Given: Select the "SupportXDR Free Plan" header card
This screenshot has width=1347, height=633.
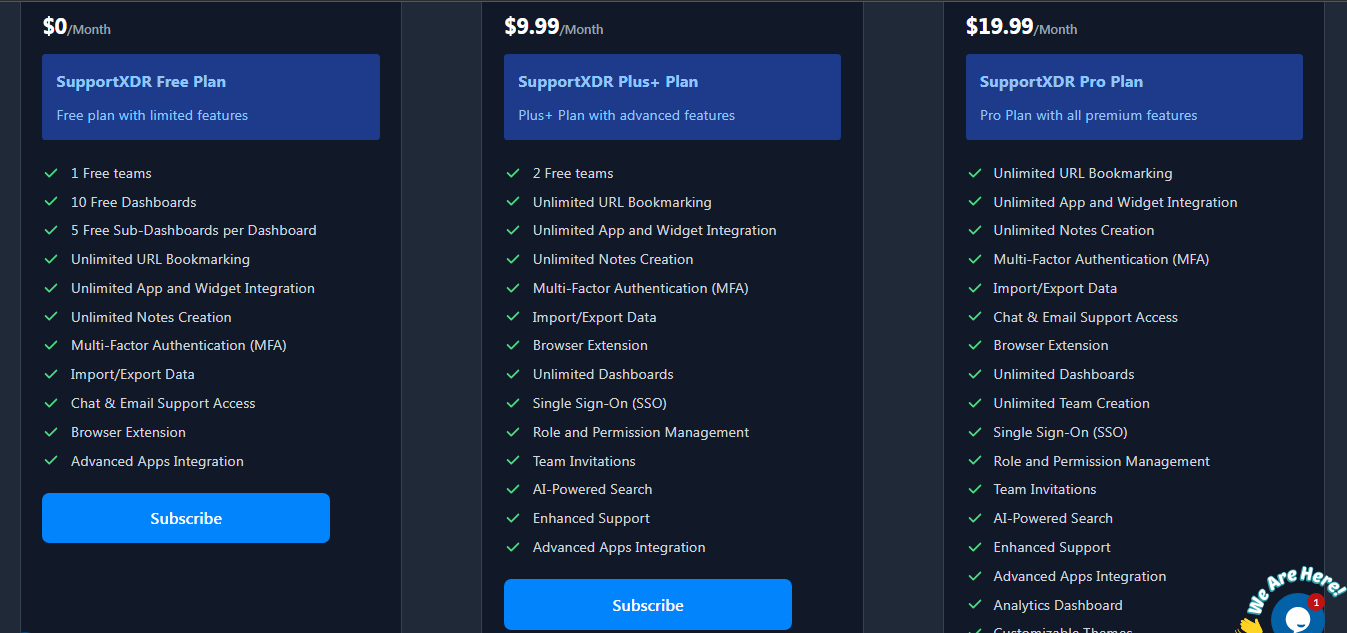Looking at the screenshot, I should tap(210, 97).
